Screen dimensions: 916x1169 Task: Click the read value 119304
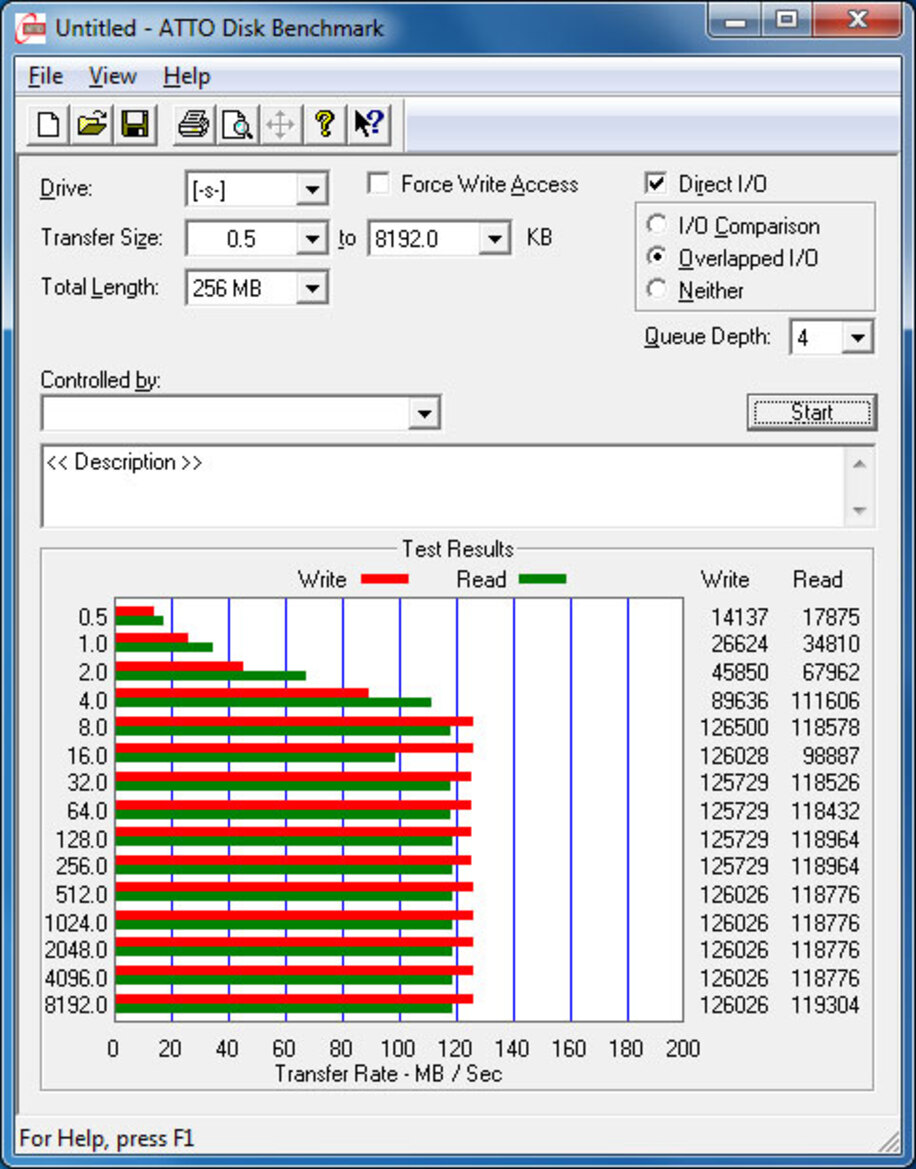point(824,1005)
